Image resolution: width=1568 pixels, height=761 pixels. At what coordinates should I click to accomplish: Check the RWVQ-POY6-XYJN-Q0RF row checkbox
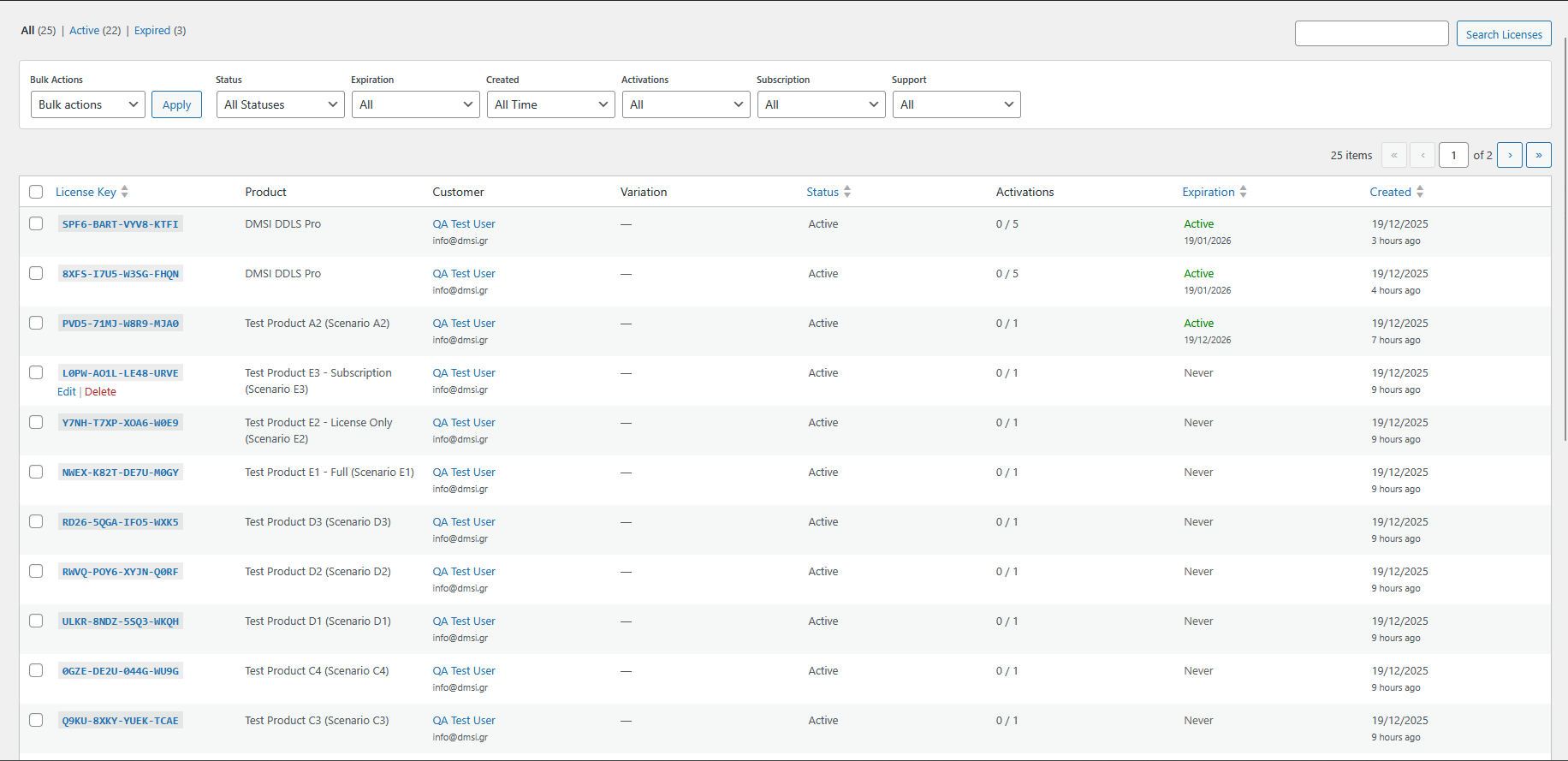click(36, 571)
